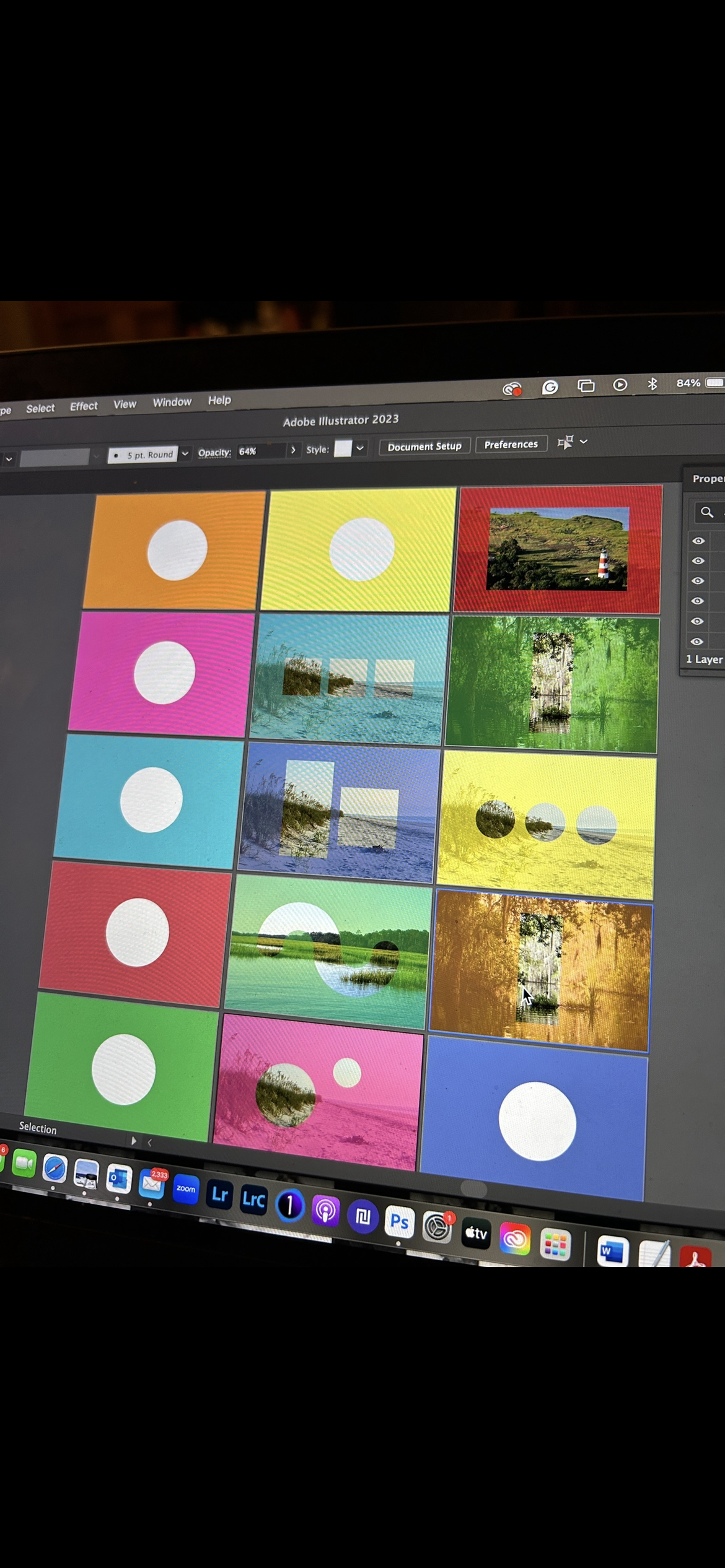Click the Now Playing icon in menu bar
The width and height of the screenshot is (725, 1568).
coord(620,385)
